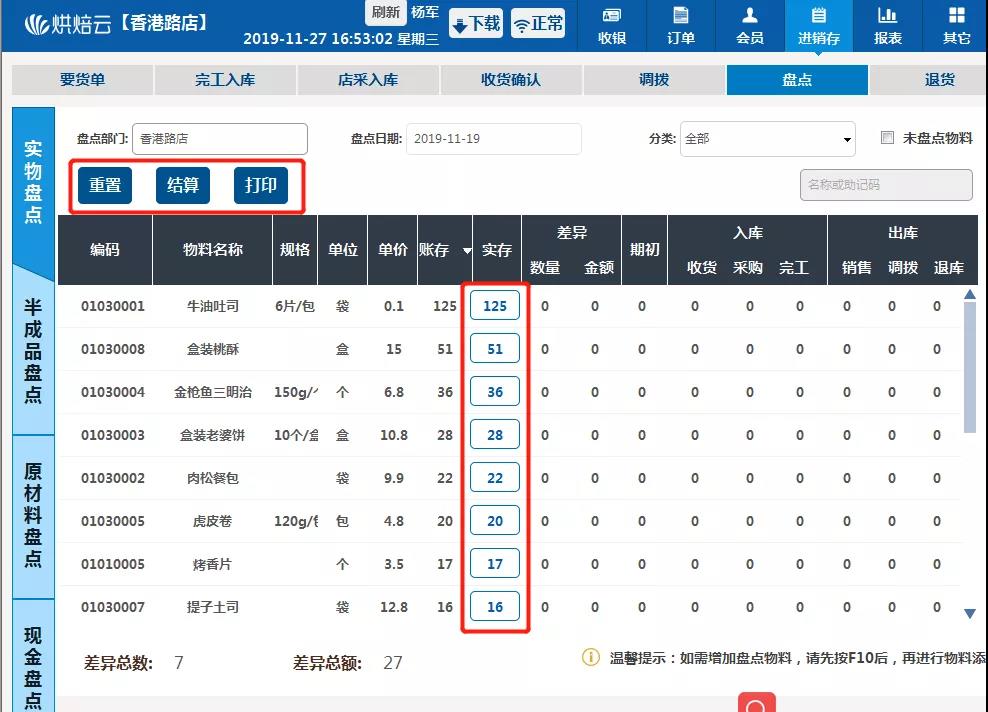Select the 进销存 inventory module
This screenshot has height=712, width=988.
coord(819,26)
